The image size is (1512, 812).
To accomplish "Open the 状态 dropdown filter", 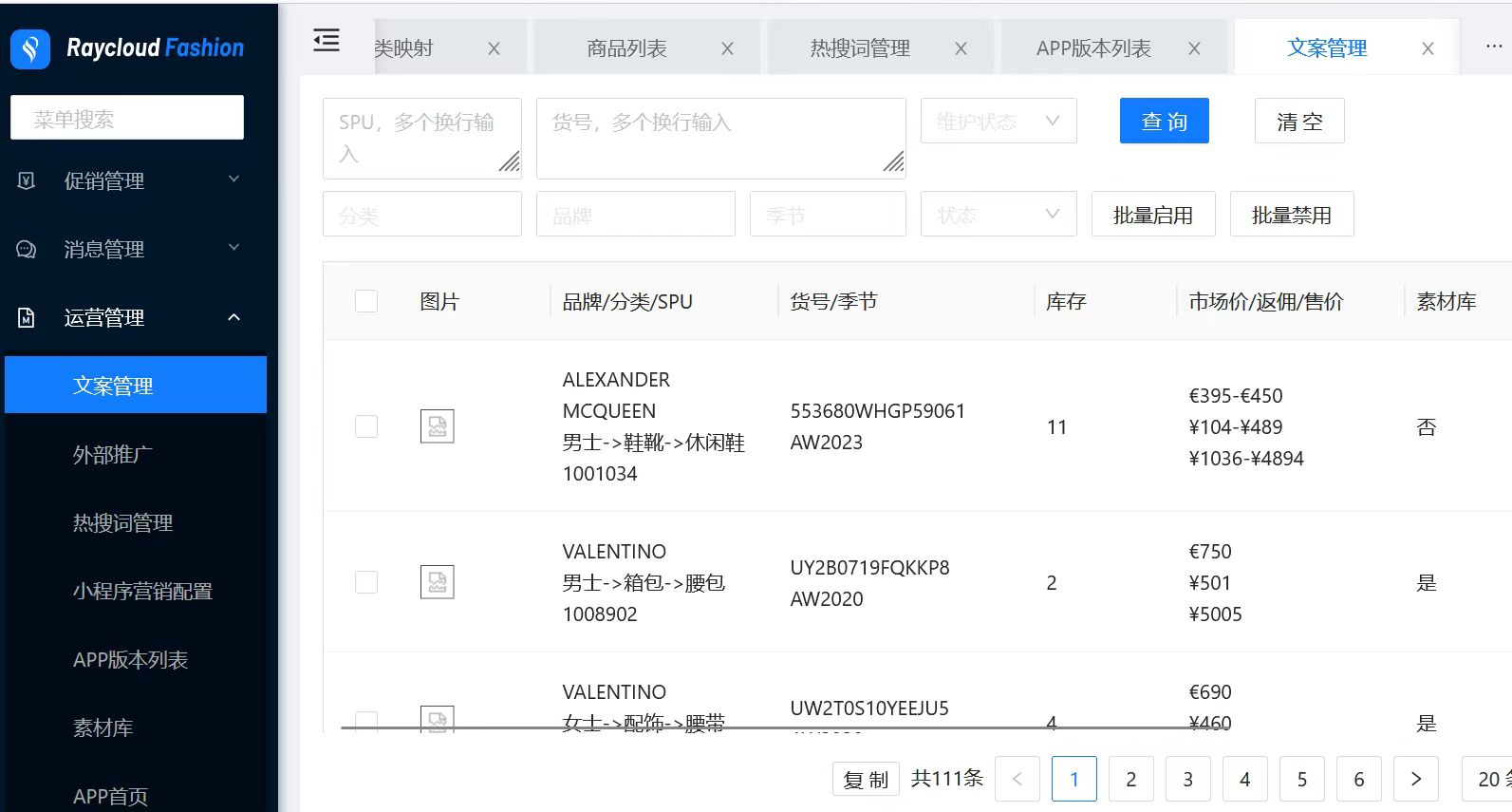I will click(999, 214).
